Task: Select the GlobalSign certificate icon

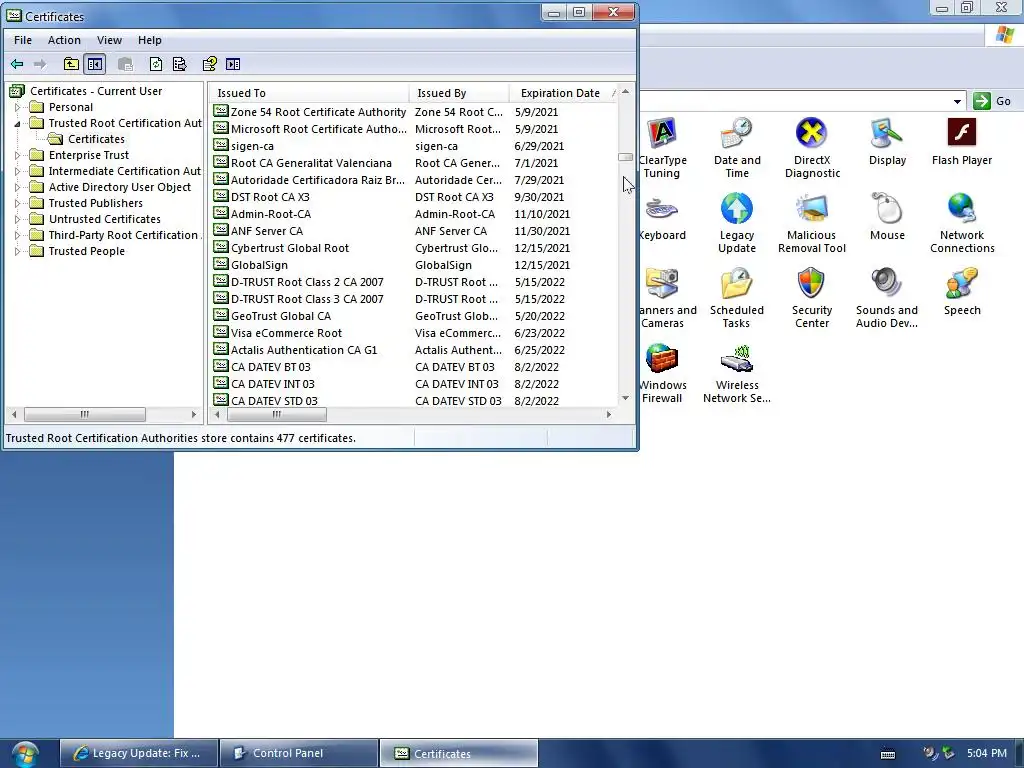Action: point(221,264)
